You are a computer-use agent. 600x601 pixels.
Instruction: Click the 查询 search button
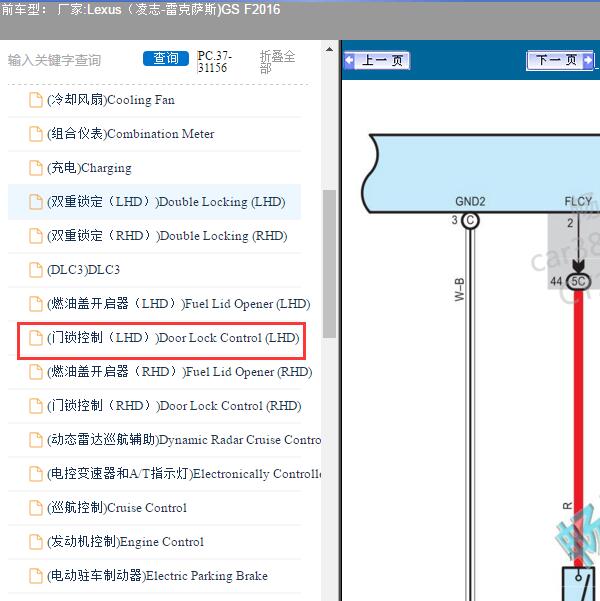click(x=166, y=58)
